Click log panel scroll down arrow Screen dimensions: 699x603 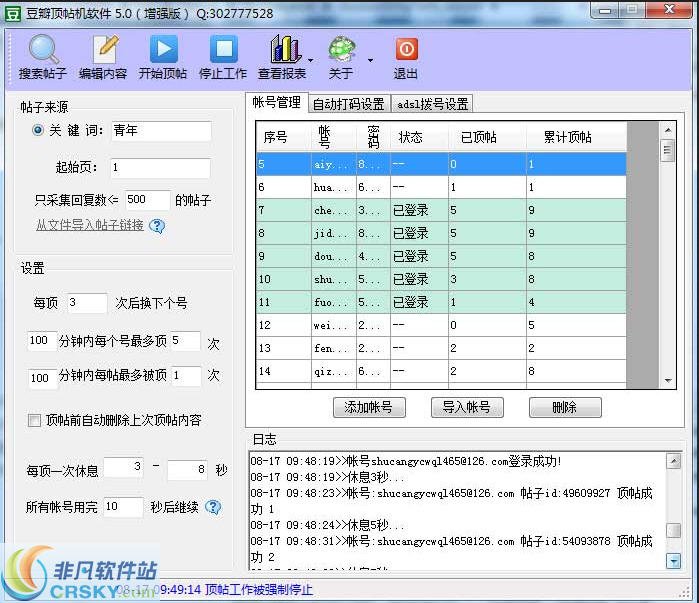point(674,561)
